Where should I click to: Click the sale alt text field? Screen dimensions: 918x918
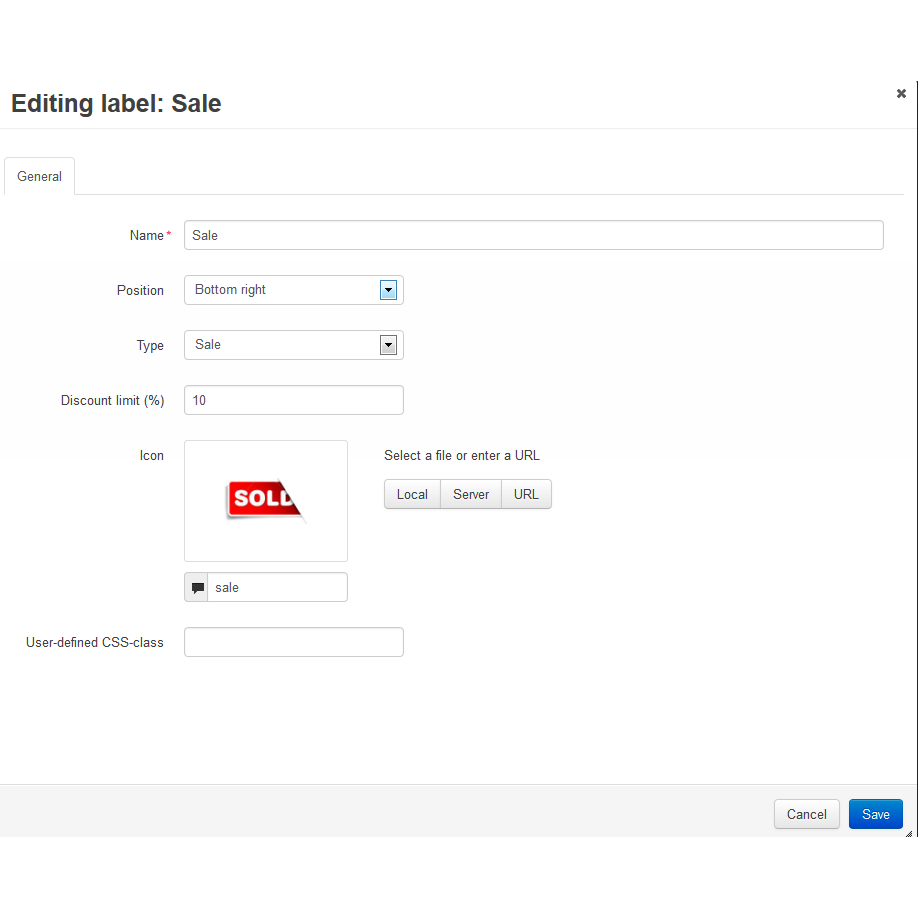278,587
